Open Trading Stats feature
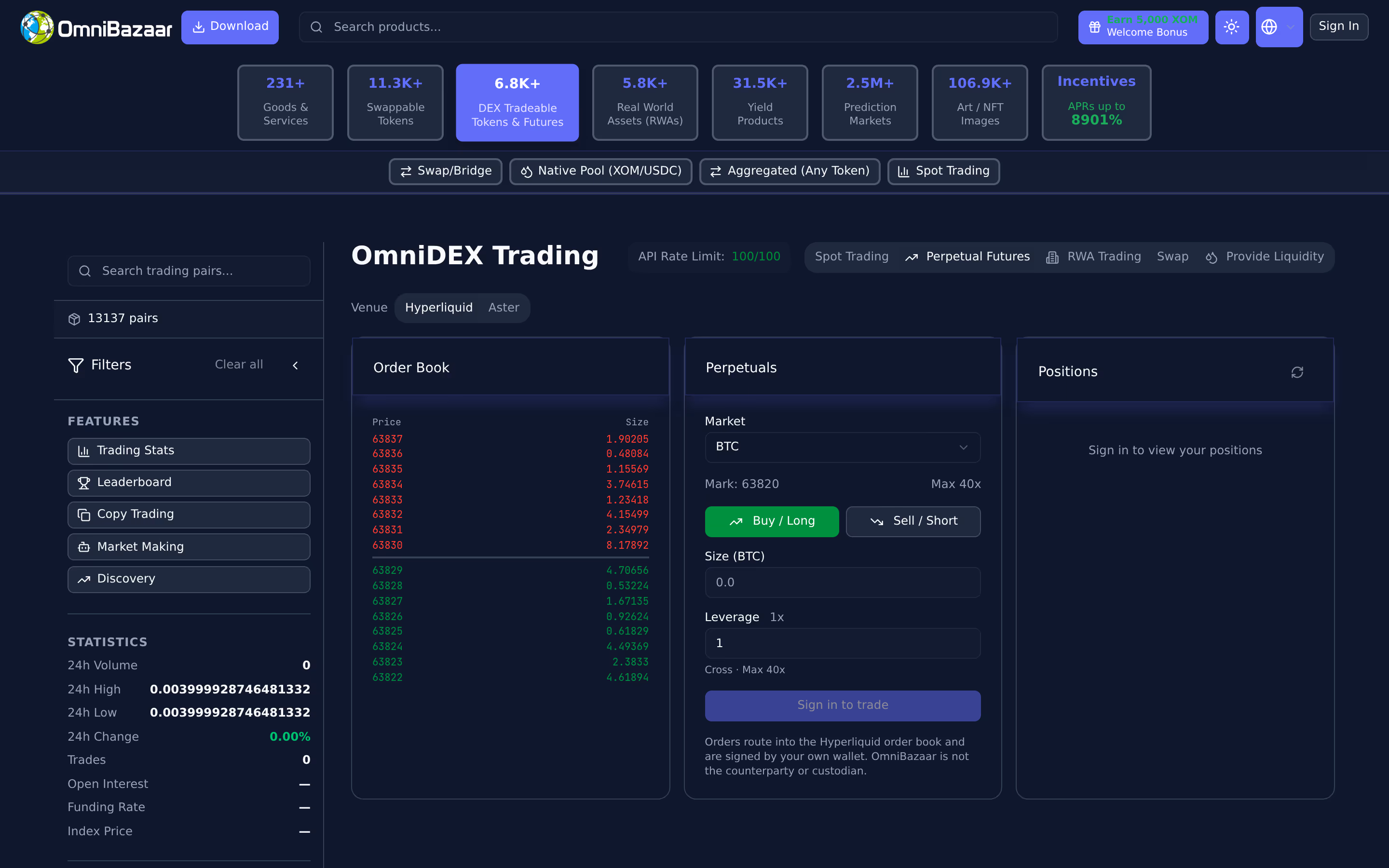This screenshot has width=1389, height=868. (x=189, y=451)
